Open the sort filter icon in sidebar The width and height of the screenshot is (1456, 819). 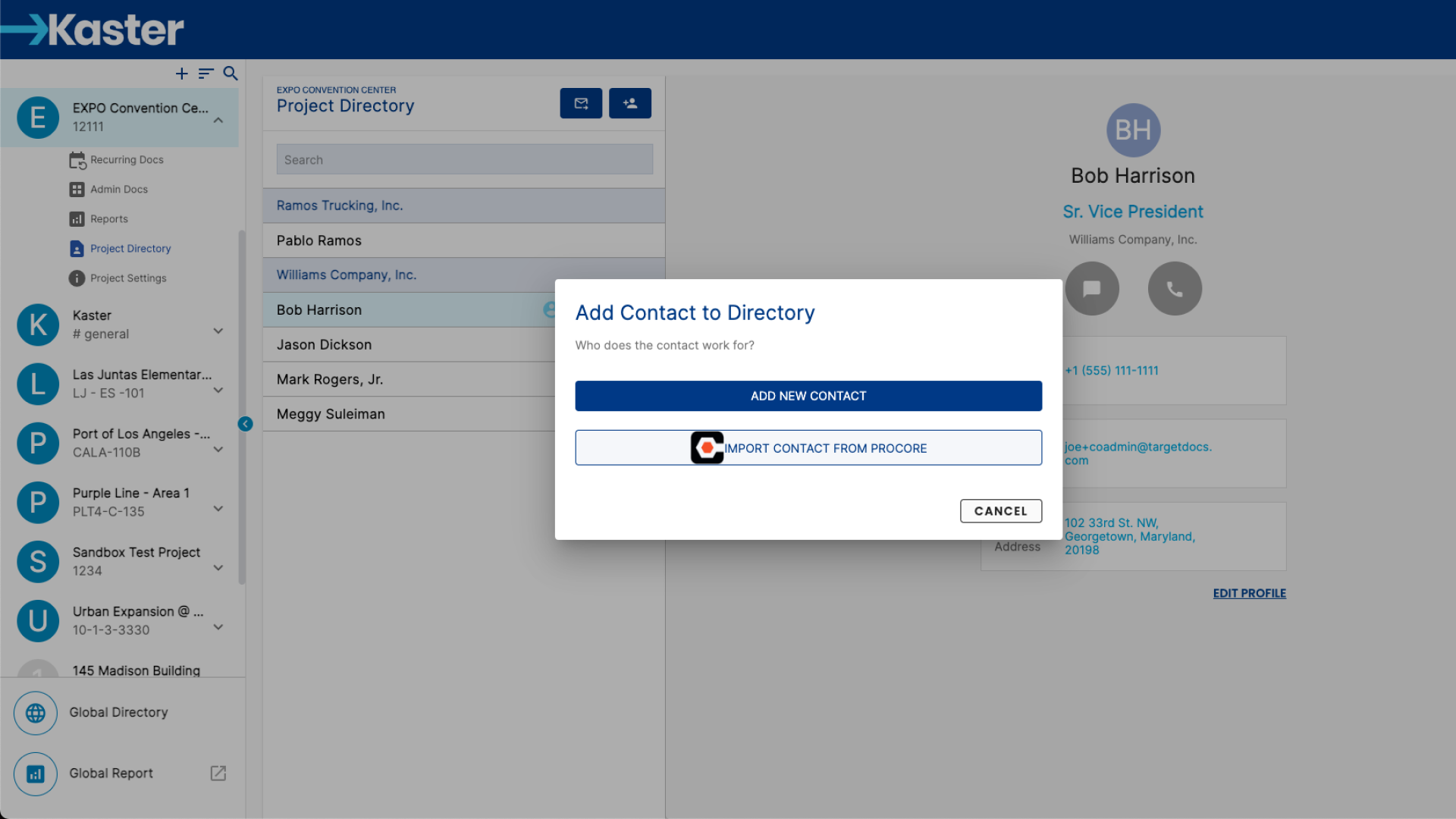[206, 74]
